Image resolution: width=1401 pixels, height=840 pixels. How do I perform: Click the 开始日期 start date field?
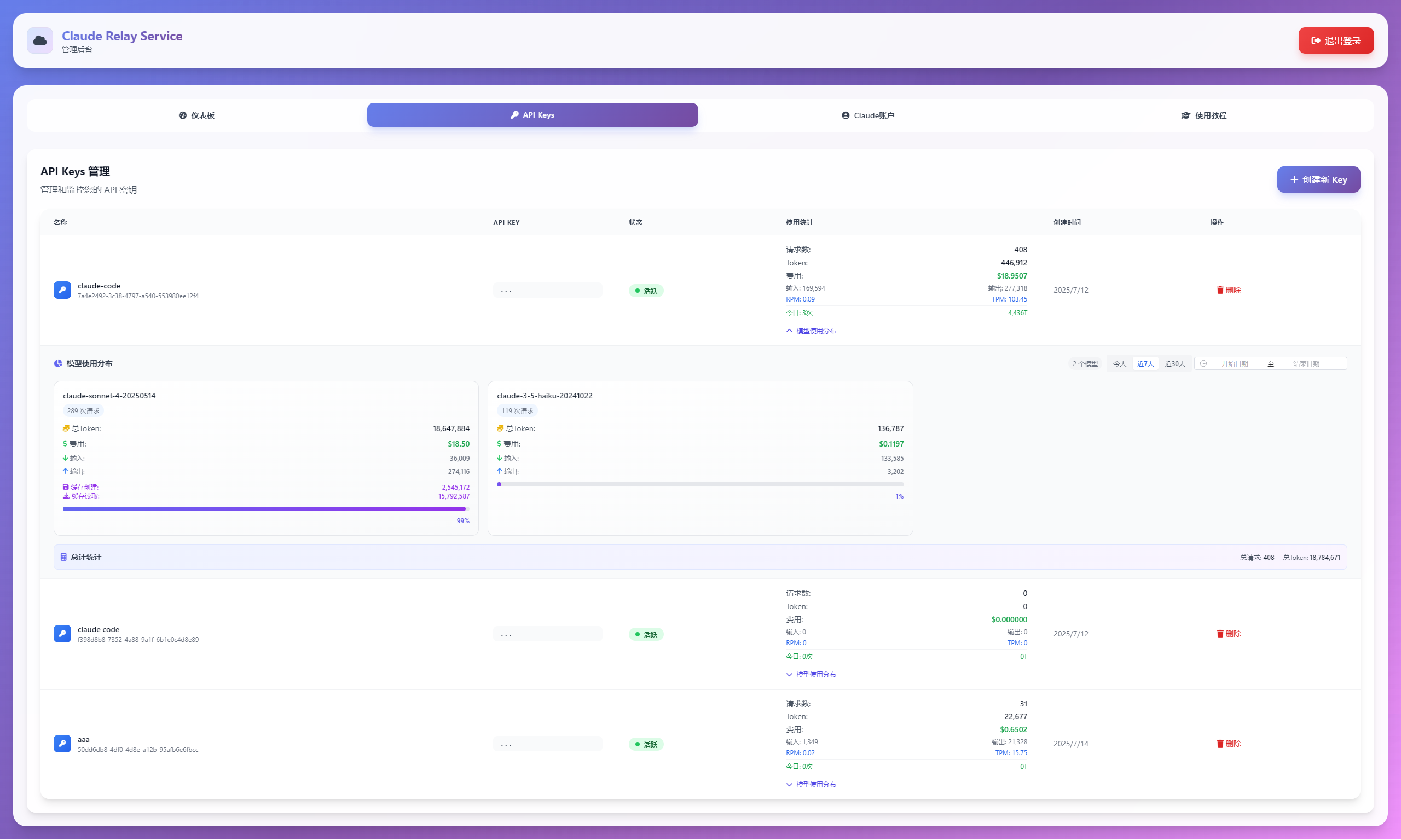(1234, 363)
